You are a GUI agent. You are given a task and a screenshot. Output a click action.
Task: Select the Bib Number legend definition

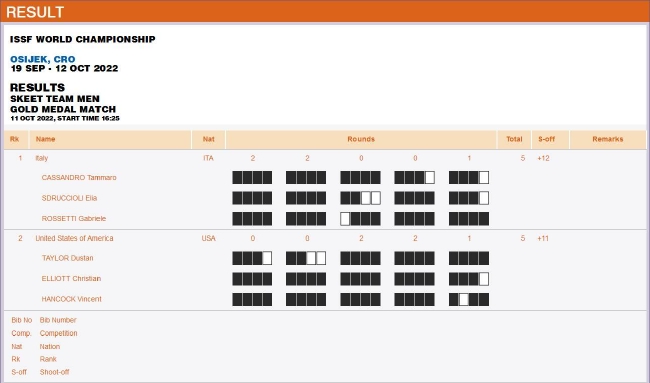pyautogui.click(x=58, y=320)
